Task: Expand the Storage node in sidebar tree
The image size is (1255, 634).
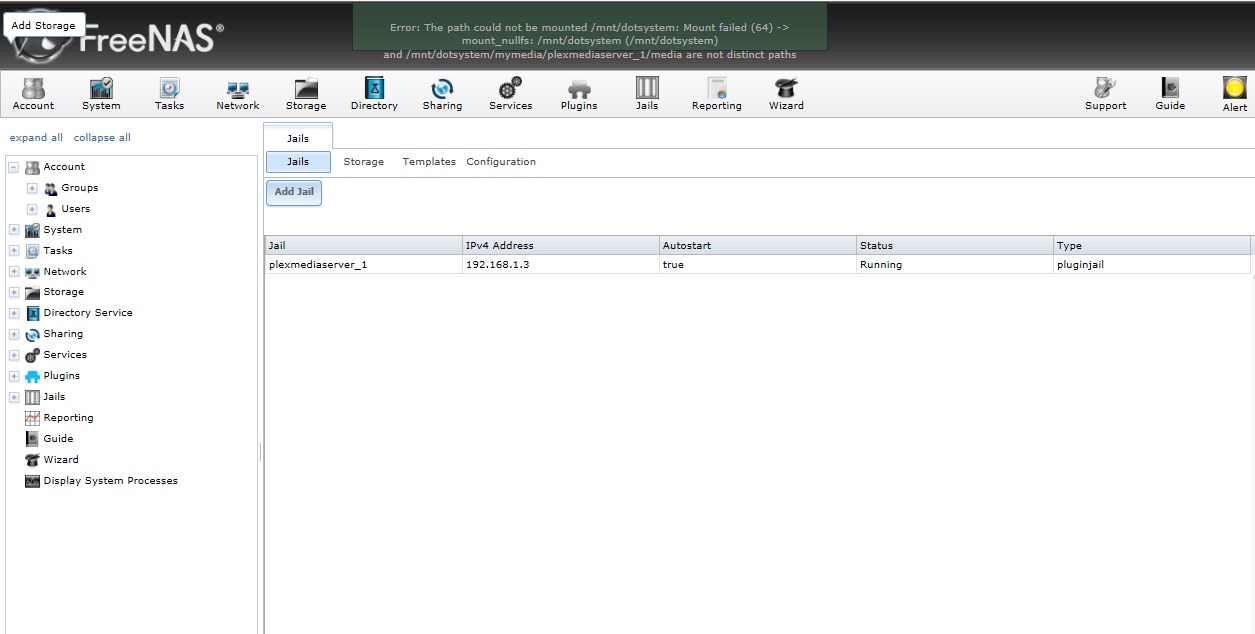Action: tap(14, 293)
